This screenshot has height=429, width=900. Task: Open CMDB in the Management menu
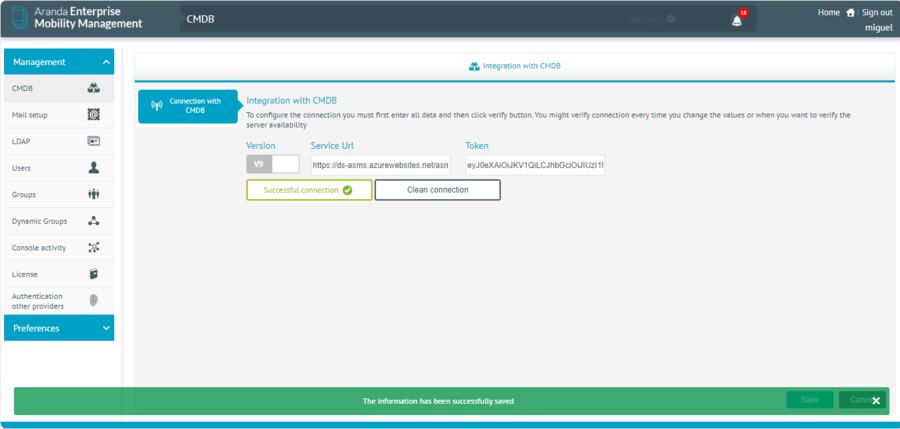pyautogui.click(x=59, y=88)
